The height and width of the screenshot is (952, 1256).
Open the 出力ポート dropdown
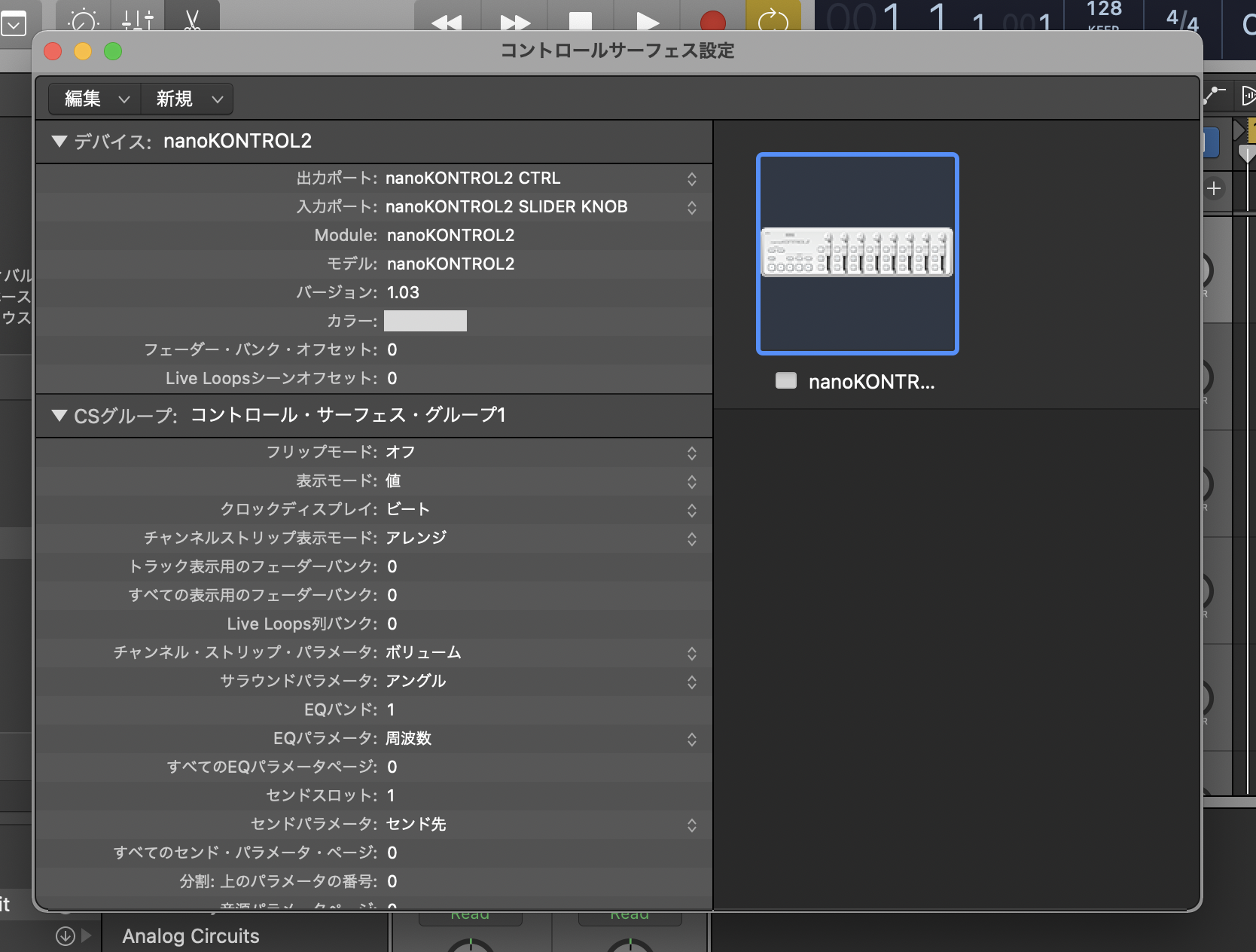[691, 178]
